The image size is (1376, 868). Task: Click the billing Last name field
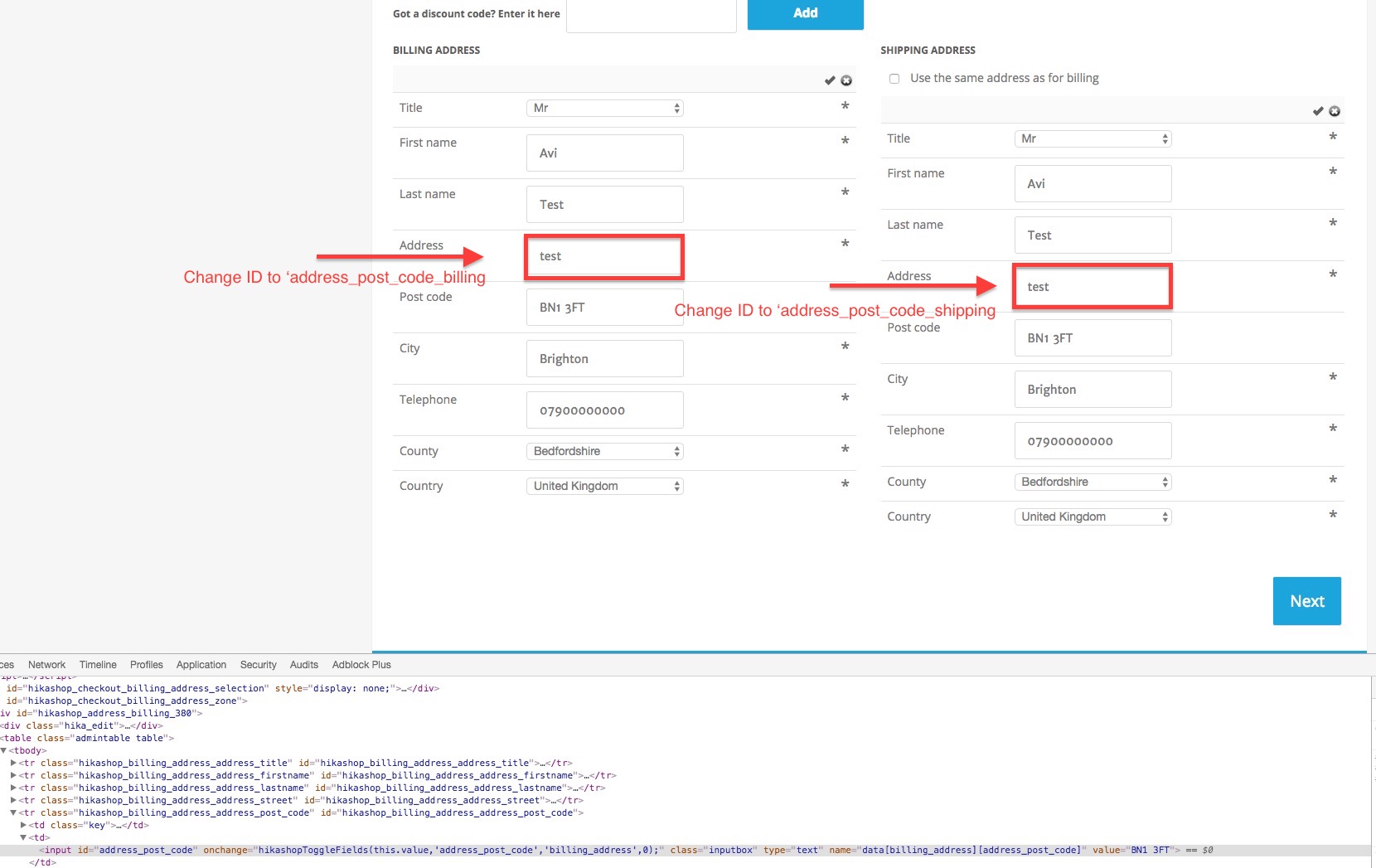tap(605, 205)
